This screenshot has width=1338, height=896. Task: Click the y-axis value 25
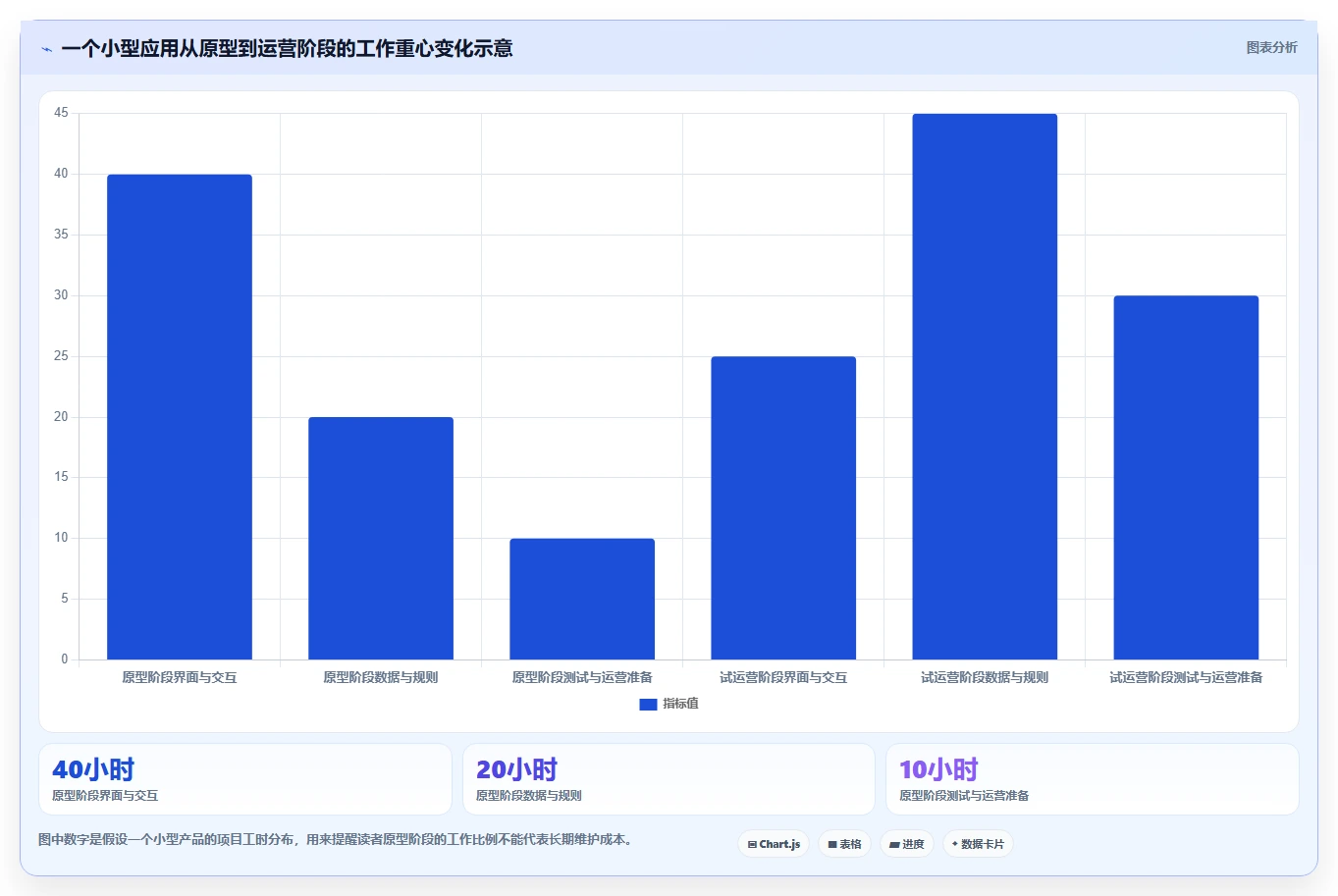click(61, 356)
